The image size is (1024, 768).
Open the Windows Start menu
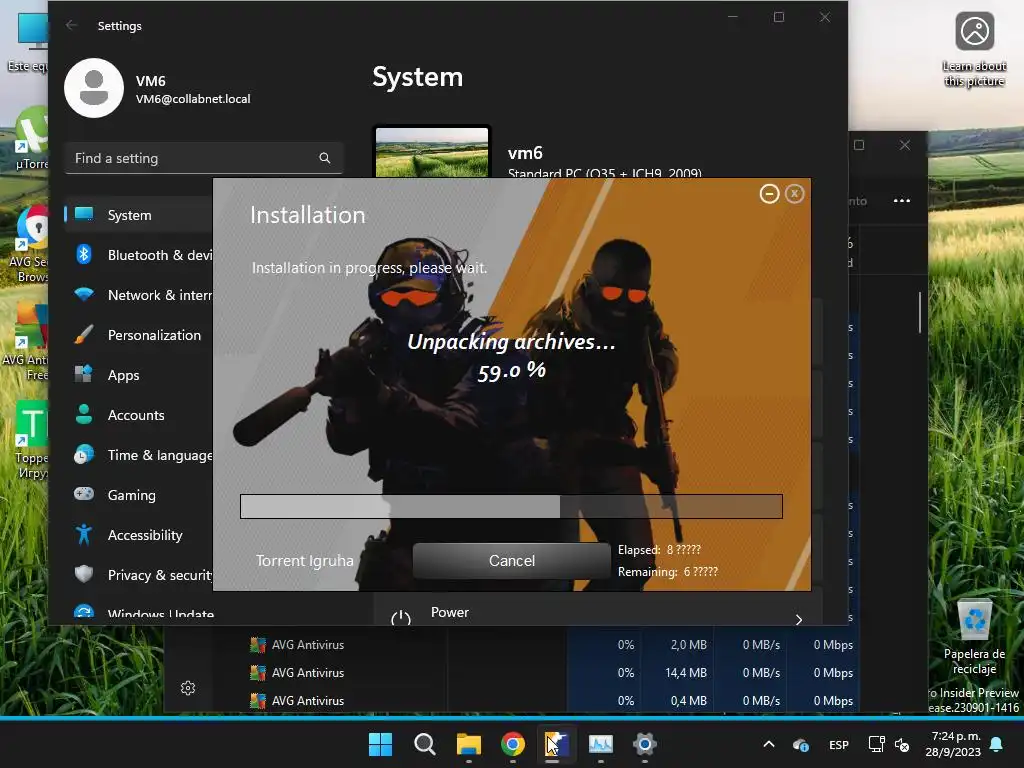380,744
